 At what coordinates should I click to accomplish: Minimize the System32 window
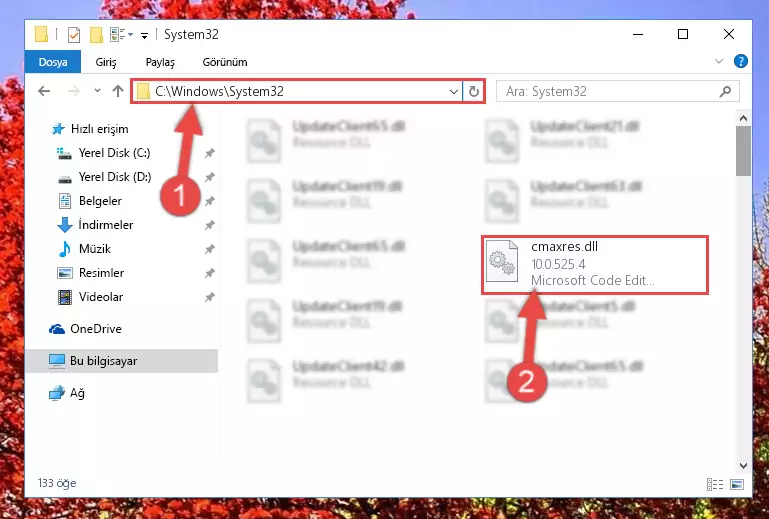(638, 34)
